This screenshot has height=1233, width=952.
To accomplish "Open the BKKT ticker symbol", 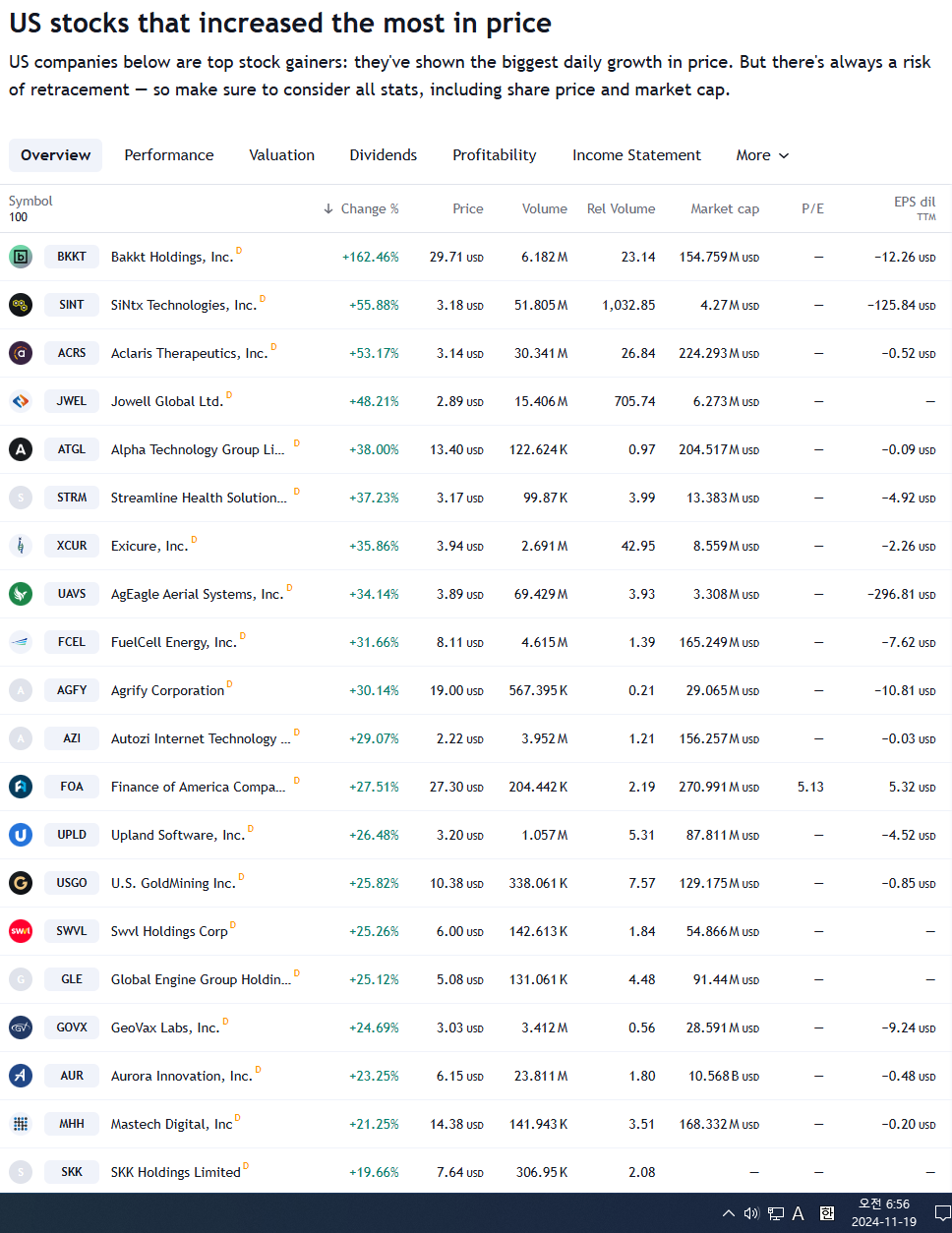I will click(x=72, y=257).
